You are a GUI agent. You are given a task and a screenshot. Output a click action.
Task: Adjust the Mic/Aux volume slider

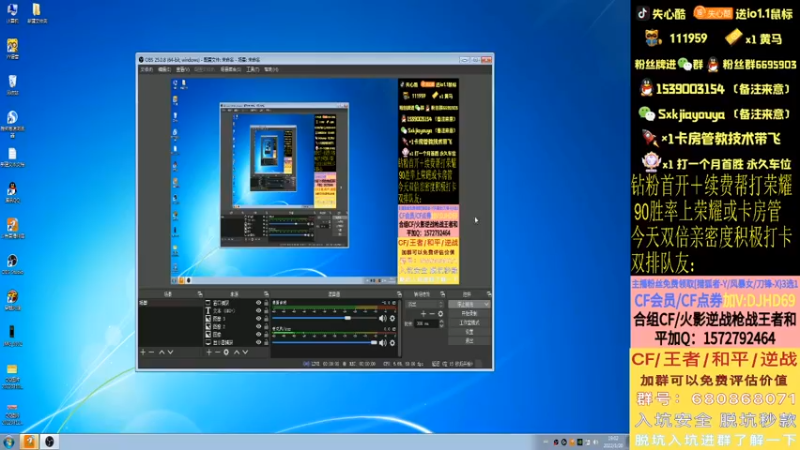(x=374, y=343)
